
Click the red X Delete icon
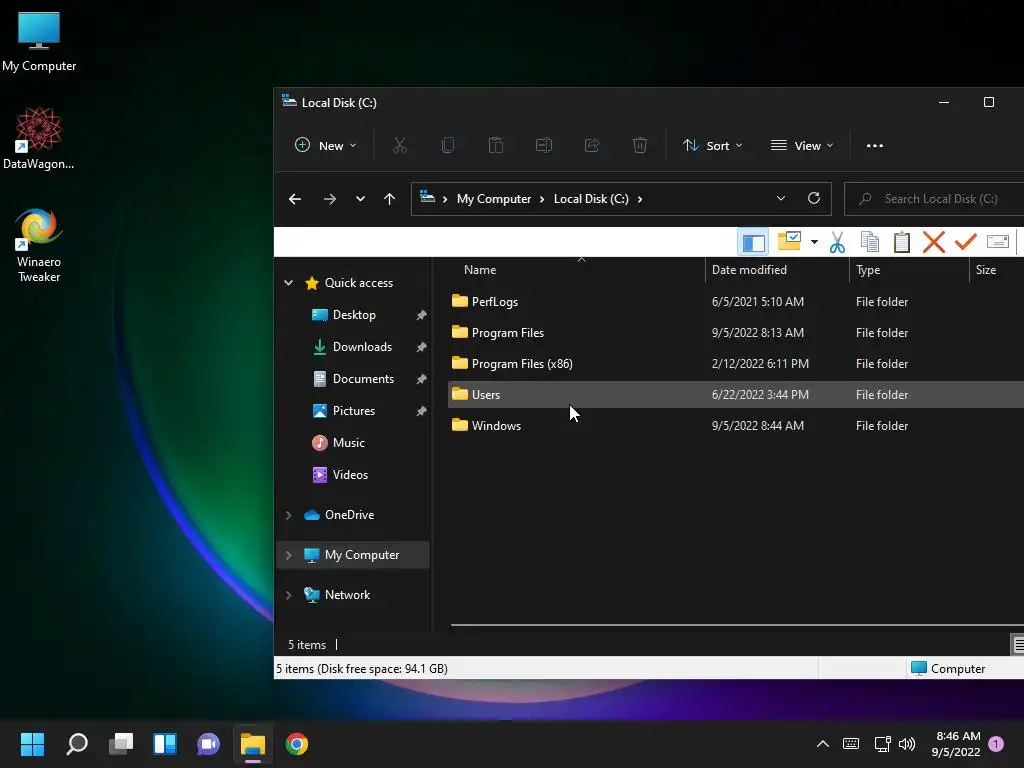pyautogui.click(x=933, y=242)
